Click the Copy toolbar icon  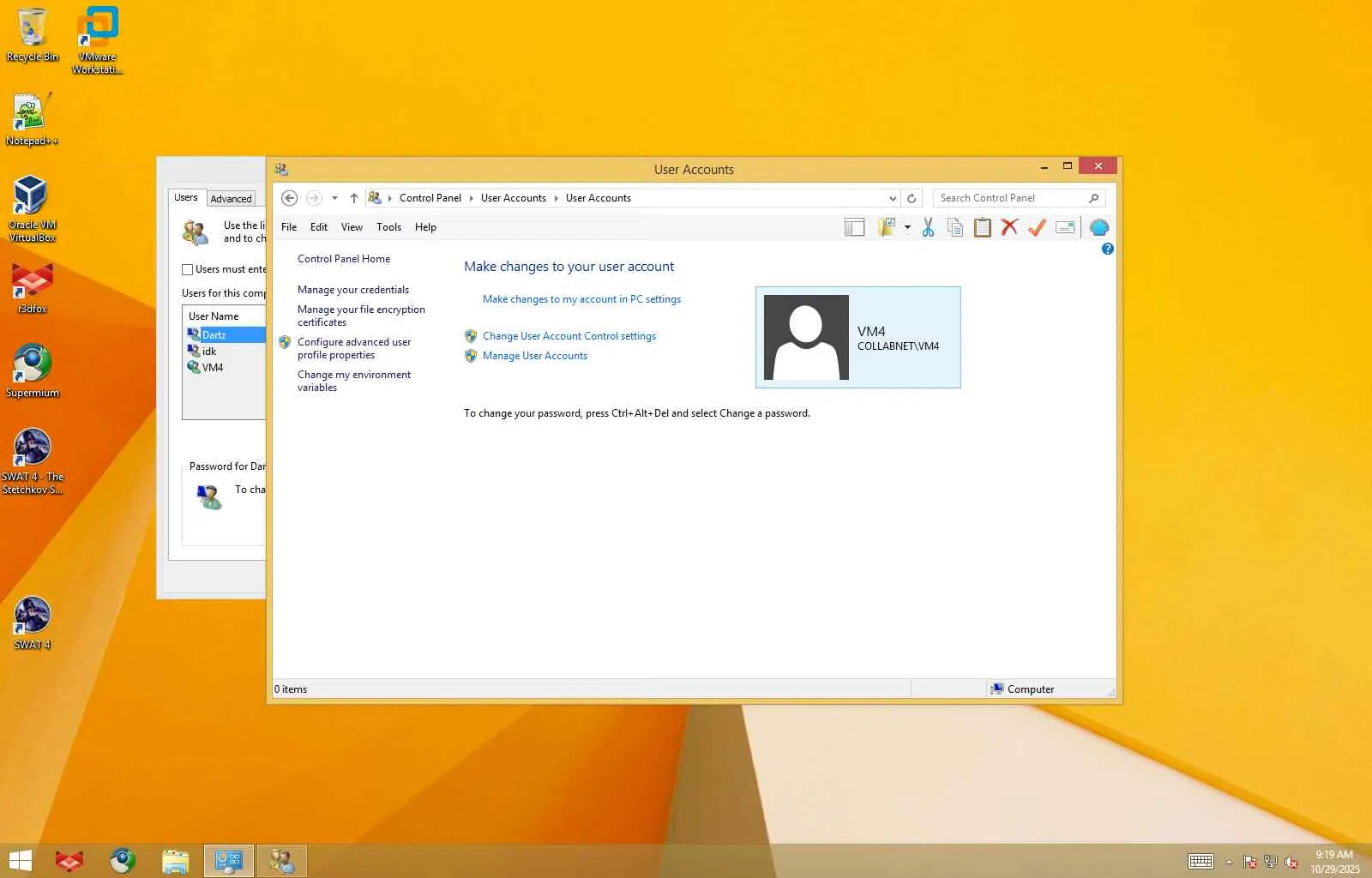click(955, 227)
